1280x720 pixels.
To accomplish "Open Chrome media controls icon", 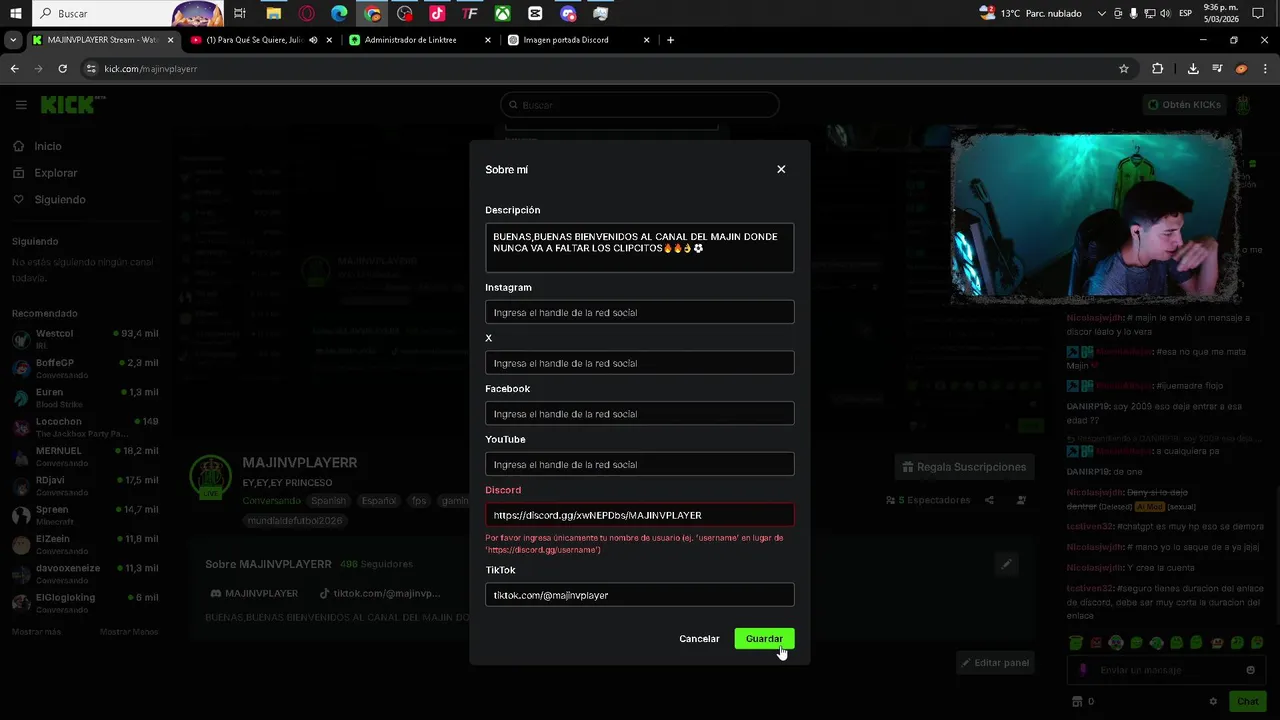I will tap(1217, 69).
